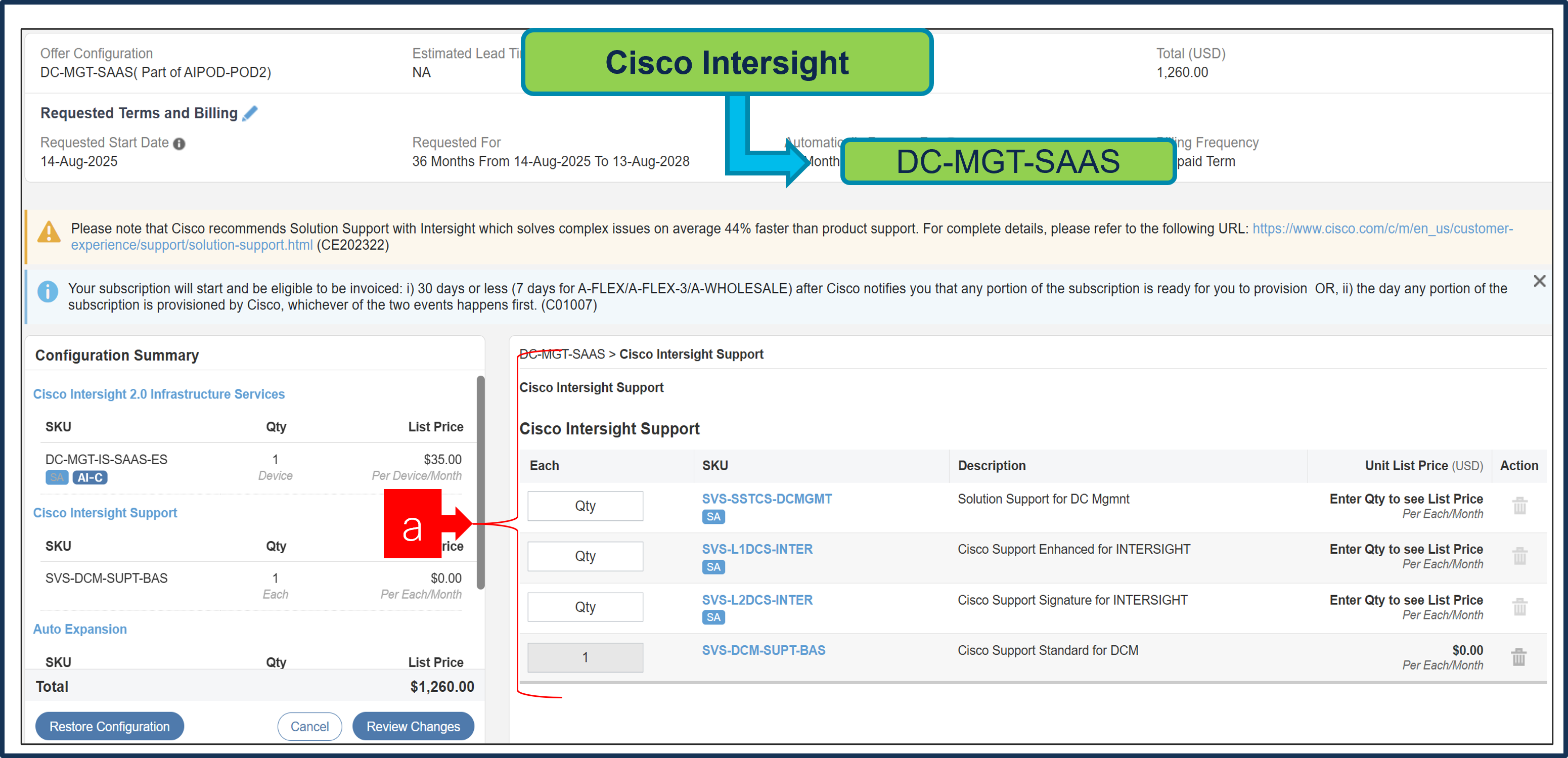
Task: Click the SA badge under DC-MGT-IS-SAAS-ES
Action: [56, 477]
